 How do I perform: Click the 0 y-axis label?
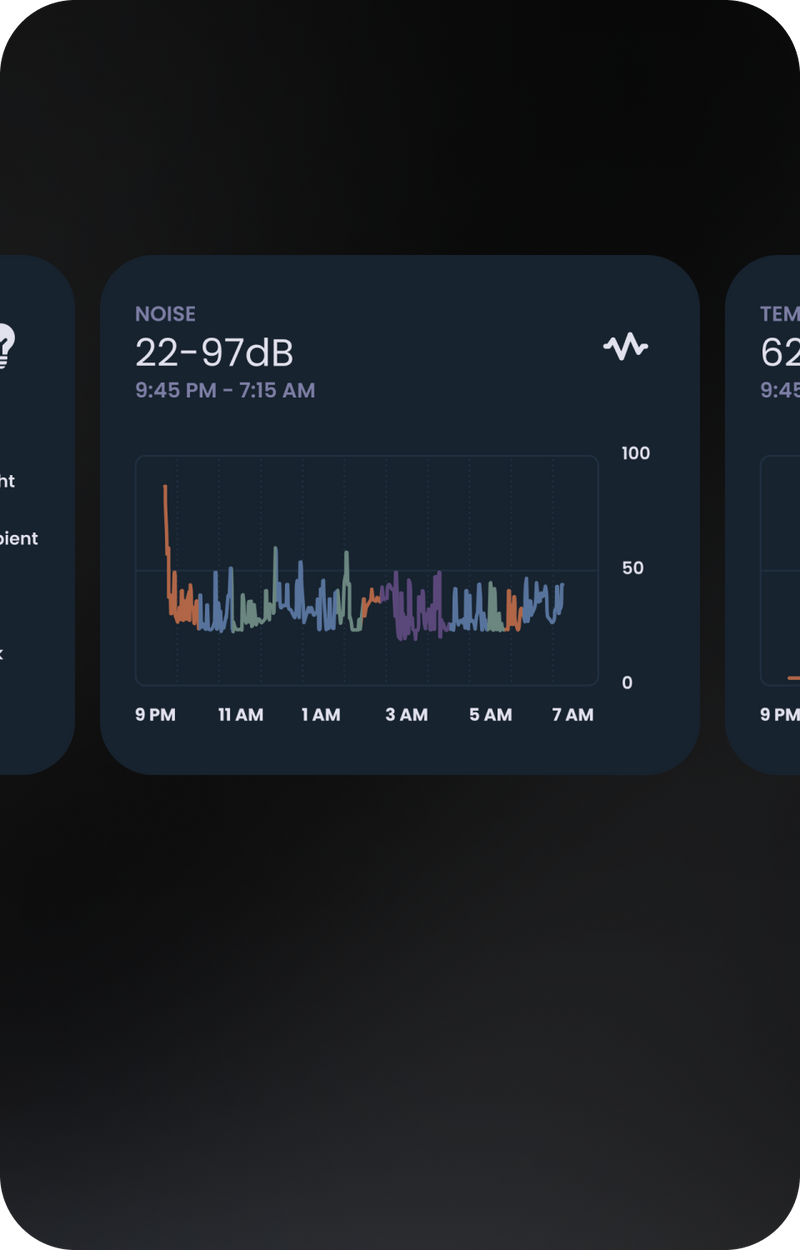(x=628, y=683)
